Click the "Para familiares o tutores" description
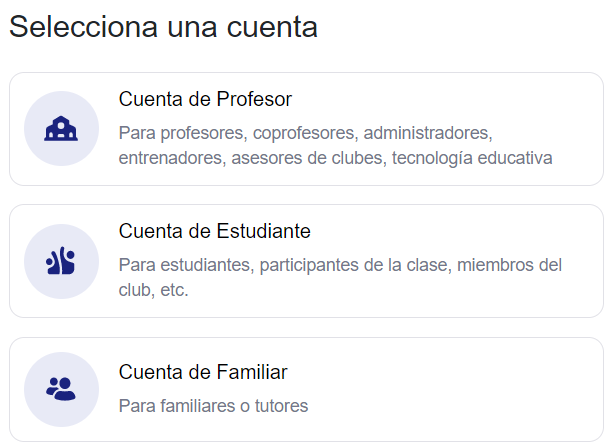Screen dimensions: 613x446 click(x=213, y=406)
